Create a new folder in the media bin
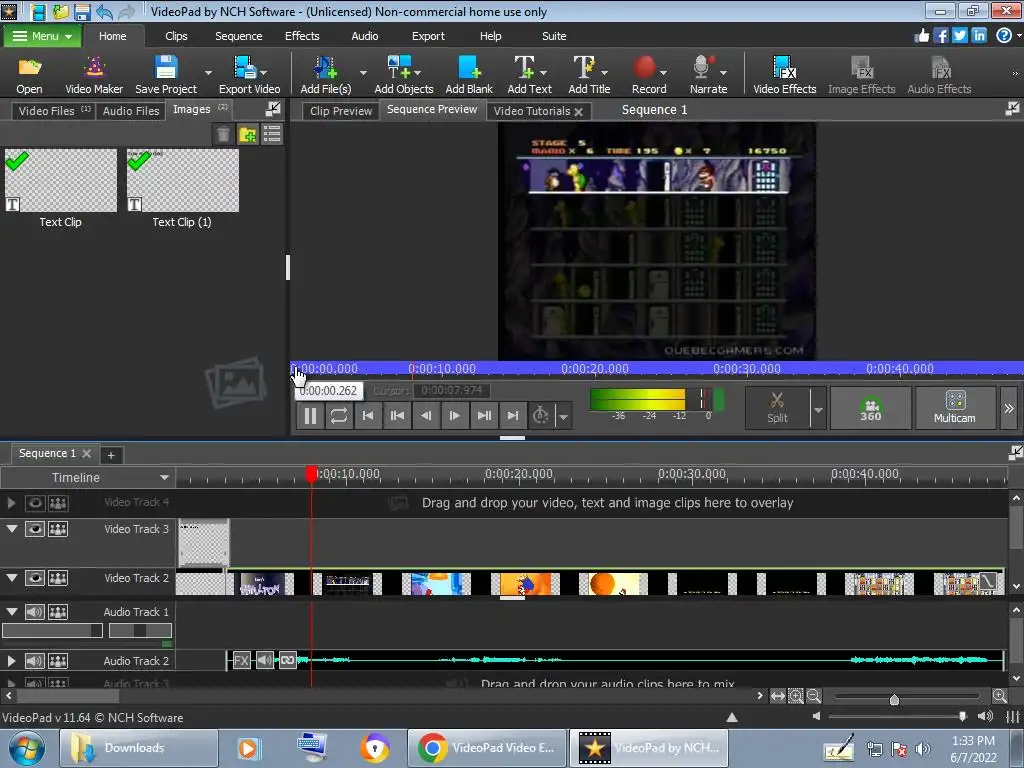 click(248, 135)
